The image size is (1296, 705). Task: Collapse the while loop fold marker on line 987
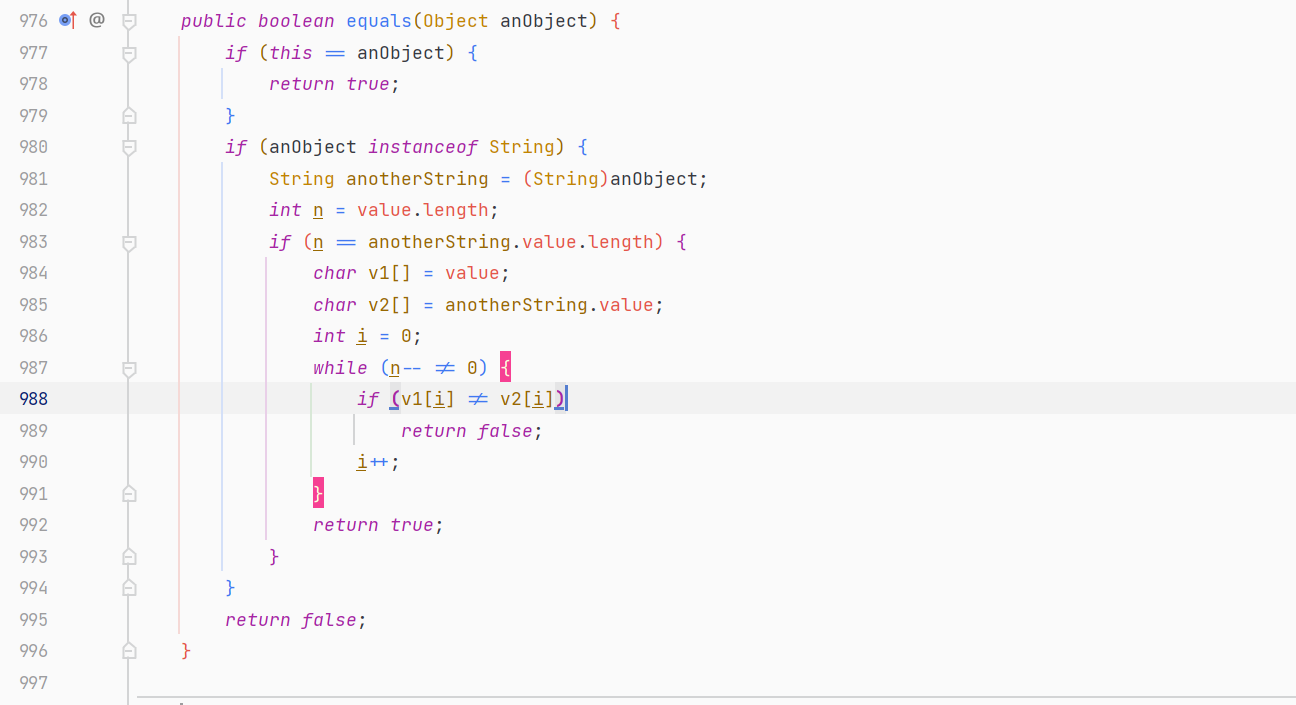click(129, 368)
